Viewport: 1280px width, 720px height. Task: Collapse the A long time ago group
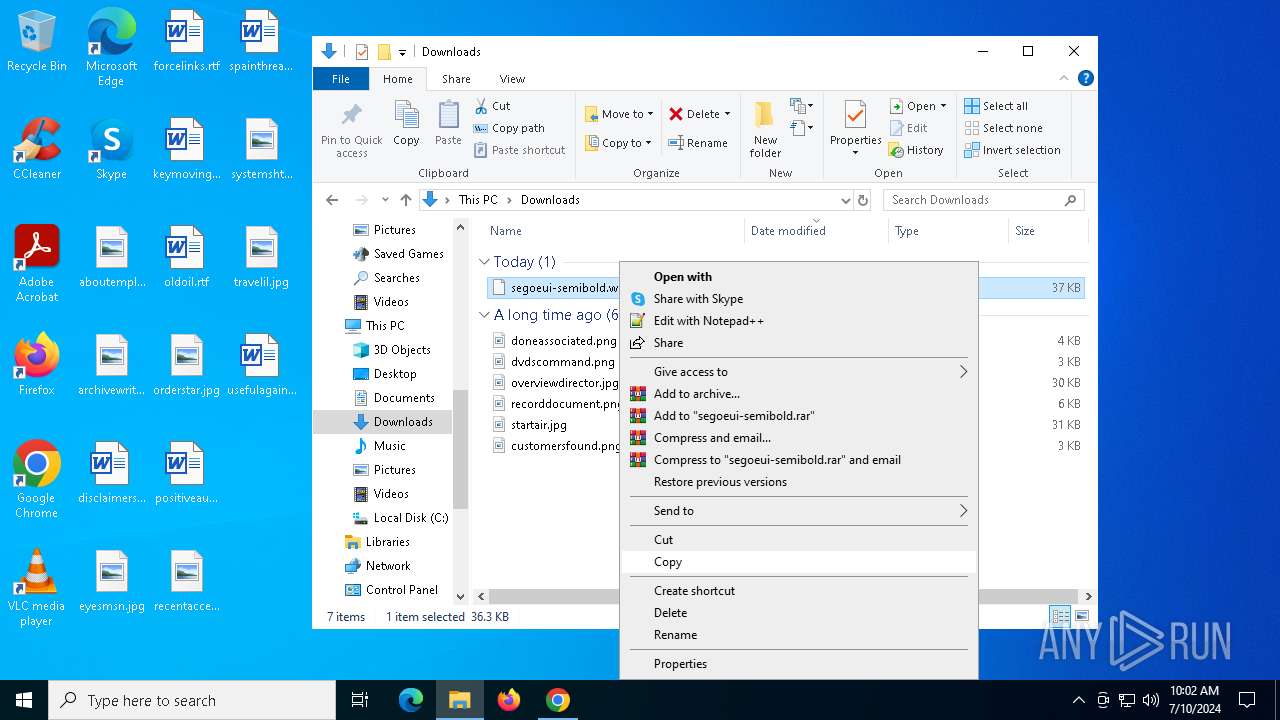click(484, 315)
